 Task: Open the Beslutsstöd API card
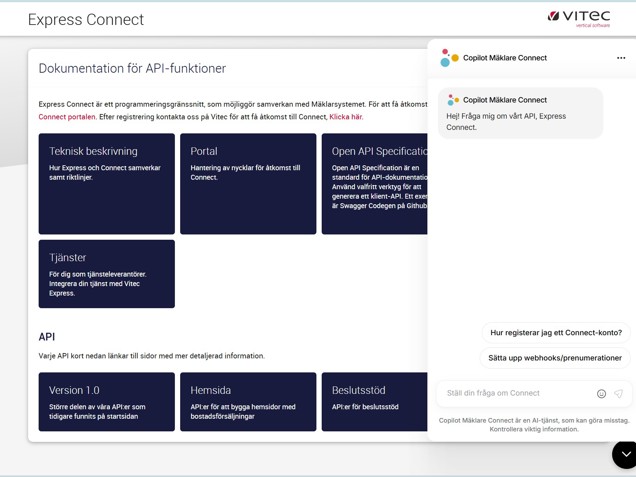(376, 401)
